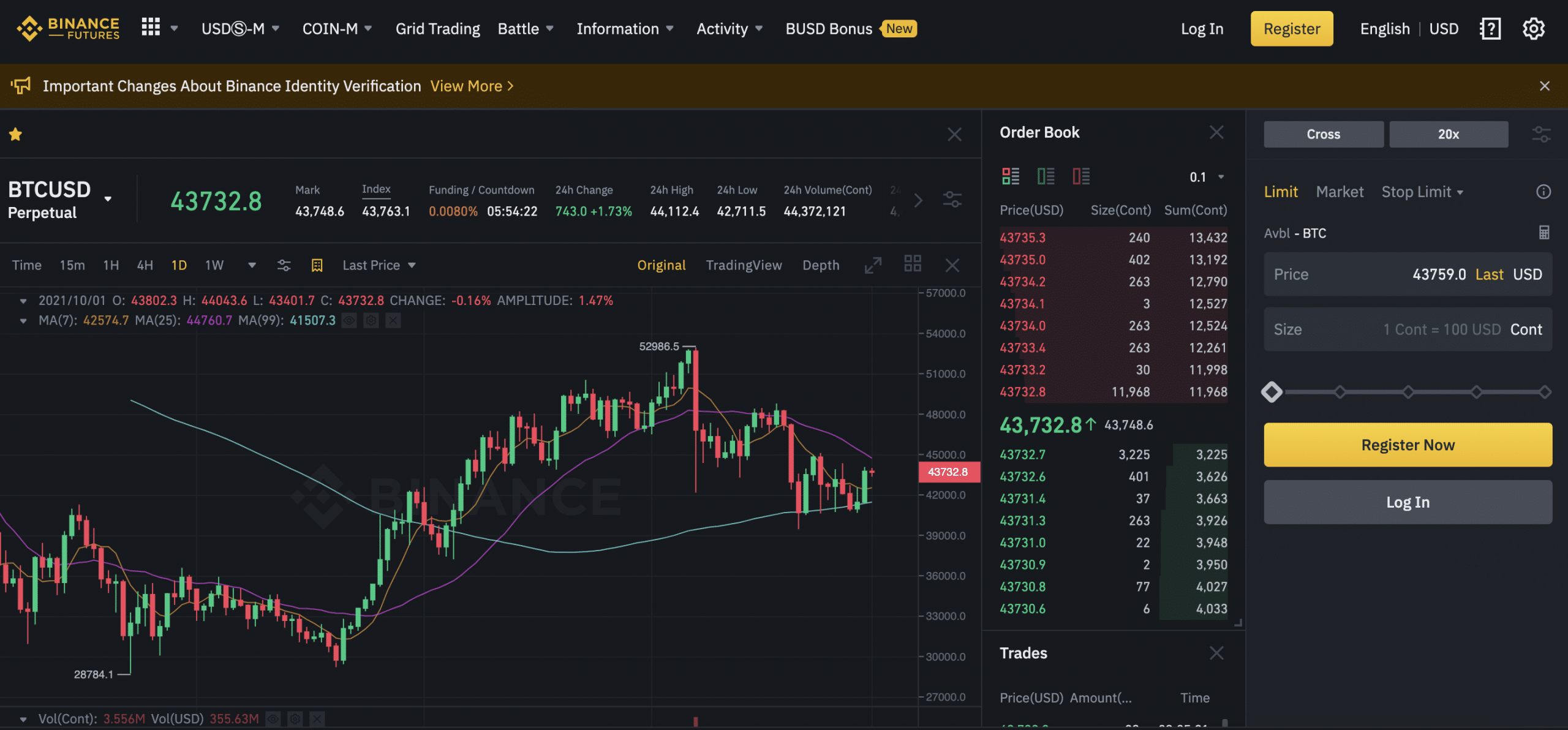This screenshot has height=730, width=1568.
Task: Select the 15m chart interval
Action: click(72, 265)
